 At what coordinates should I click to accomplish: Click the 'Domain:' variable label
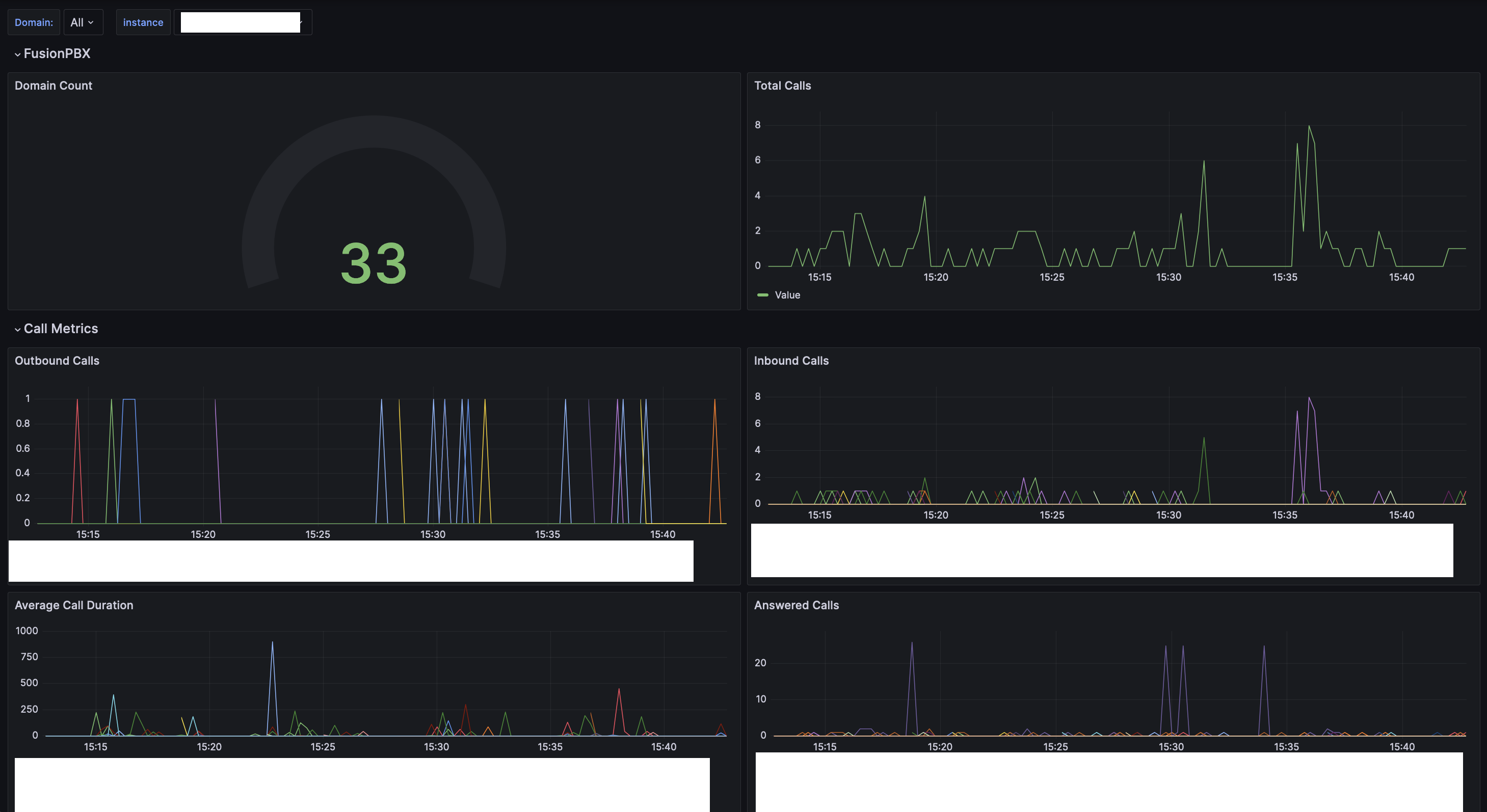tap(34, 22)
